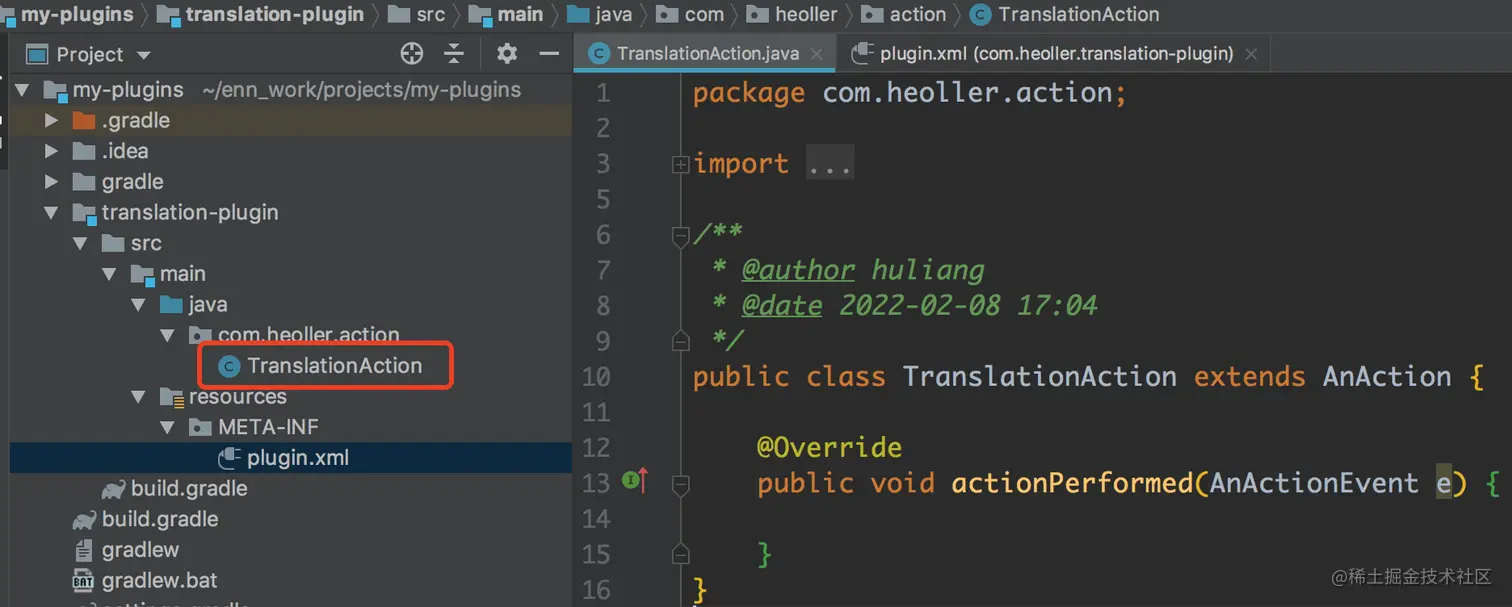This screenshot has width=1512, height=607.
Task: Collapse the src folder
Action: click(x=81, y=243)
